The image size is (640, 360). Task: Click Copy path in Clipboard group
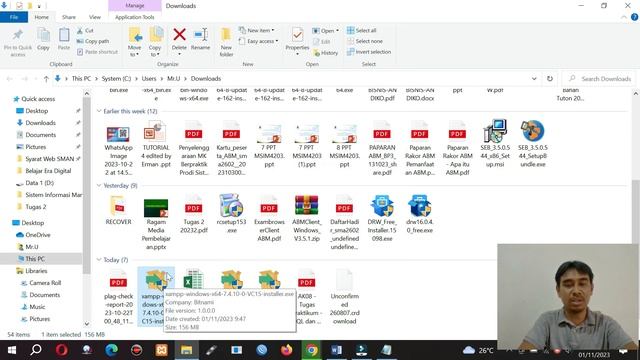coord(93,41)
